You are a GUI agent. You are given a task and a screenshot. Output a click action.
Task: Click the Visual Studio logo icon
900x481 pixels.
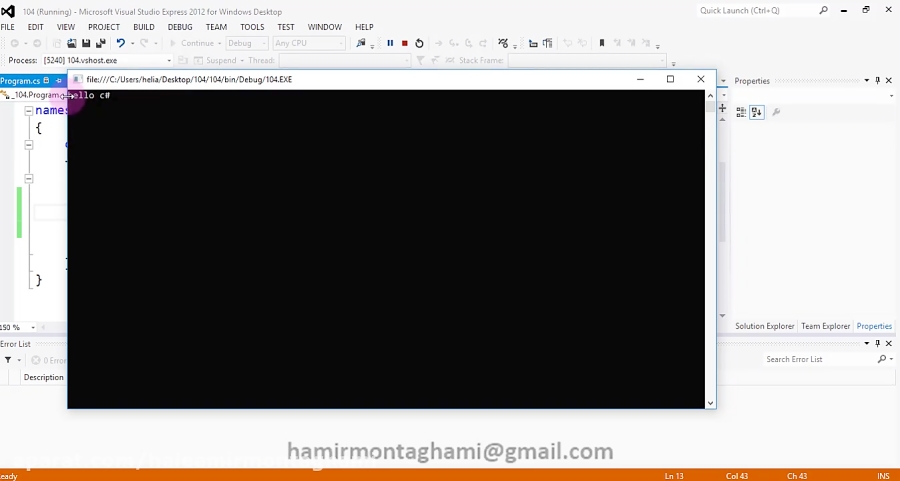point(7,11)
